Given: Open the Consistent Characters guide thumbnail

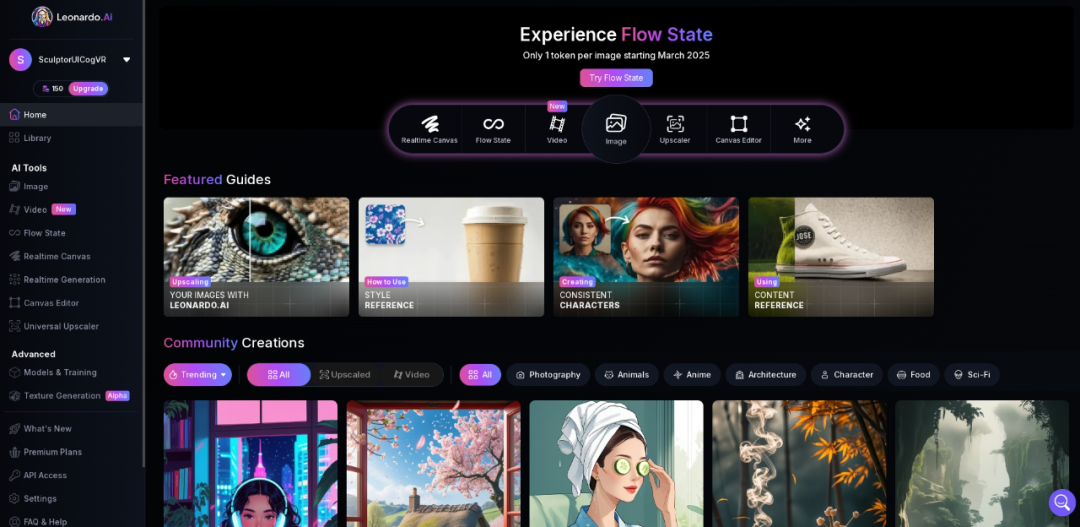Looking at the screenshot, I should coord(646,257).
